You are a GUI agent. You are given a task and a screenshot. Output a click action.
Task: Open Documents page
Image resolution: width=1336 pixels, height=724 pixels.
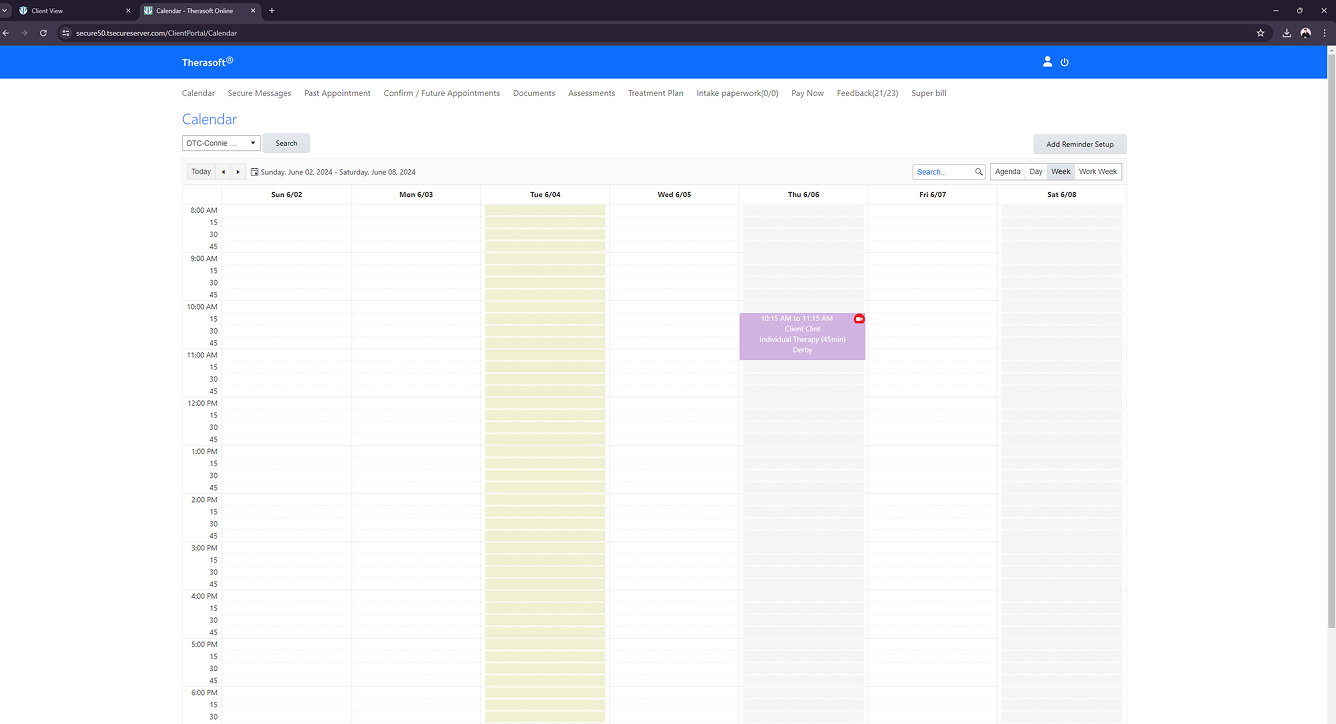pyautogui.click(x=534, y=93)
